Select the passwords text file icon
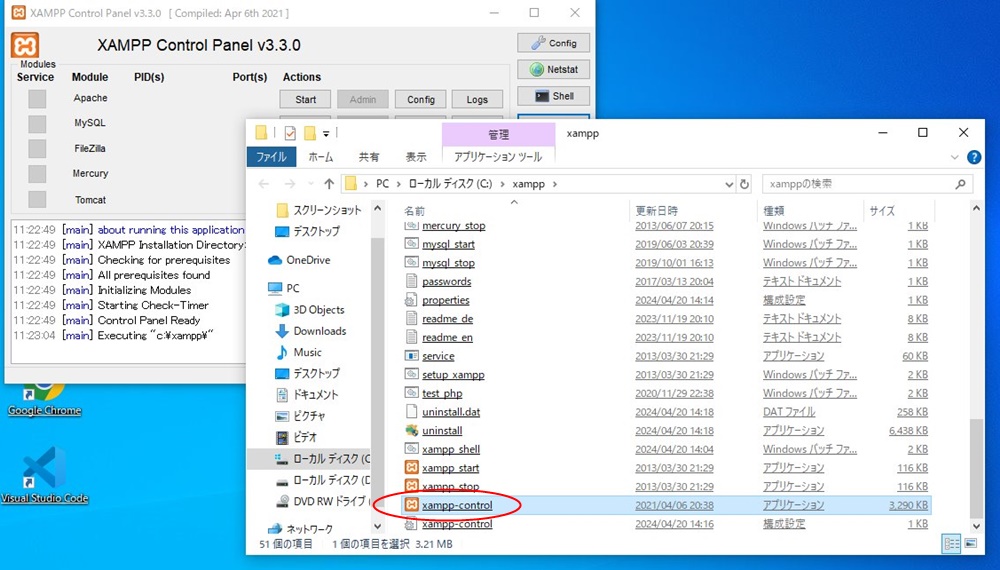Screen dimensions: 1000x570 (412, 281)
